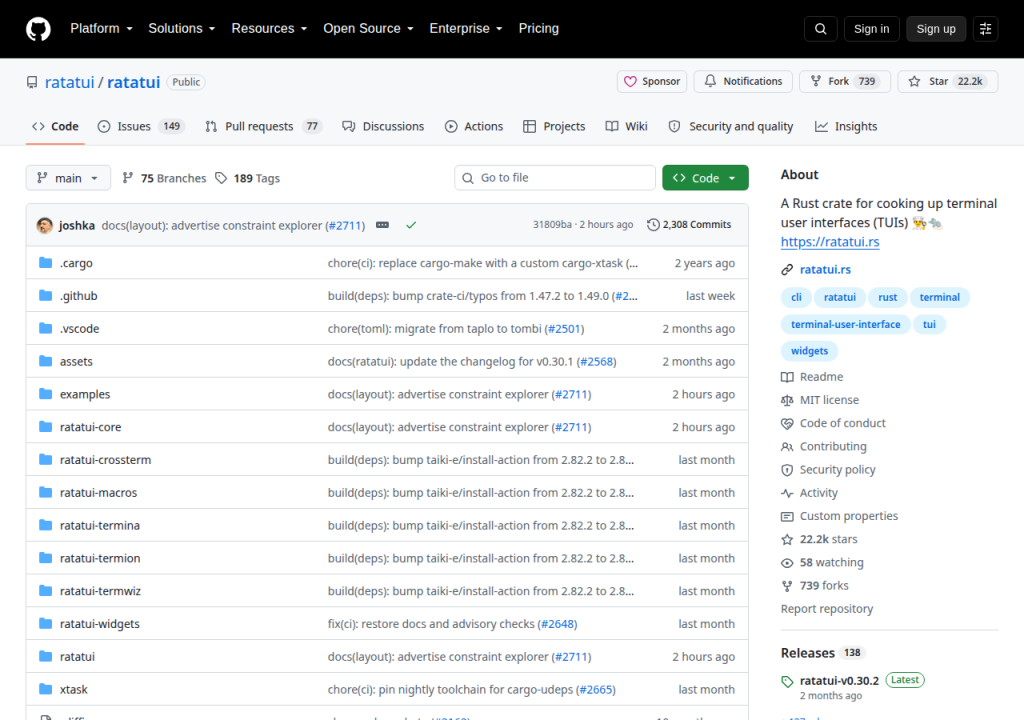Expand the Solutions menu
Viewport: 1024px width, 720px height.
click(x=182, y=29)
